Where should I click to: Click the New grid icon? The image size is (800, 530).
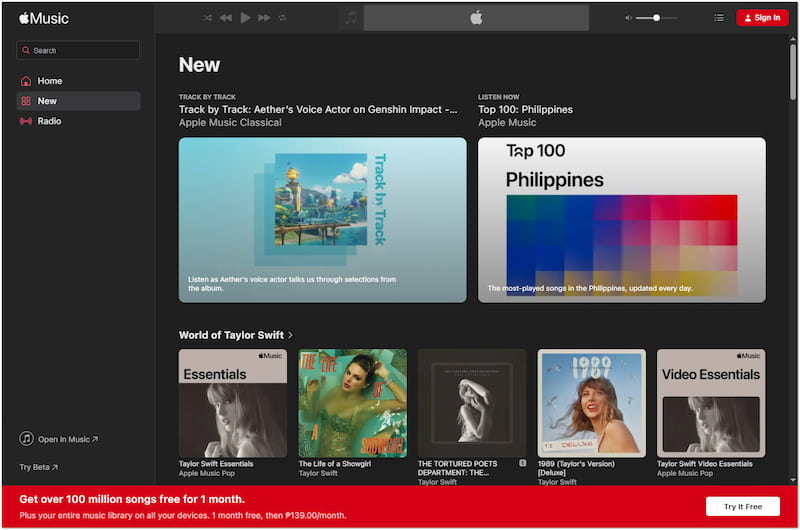(26, 101)
